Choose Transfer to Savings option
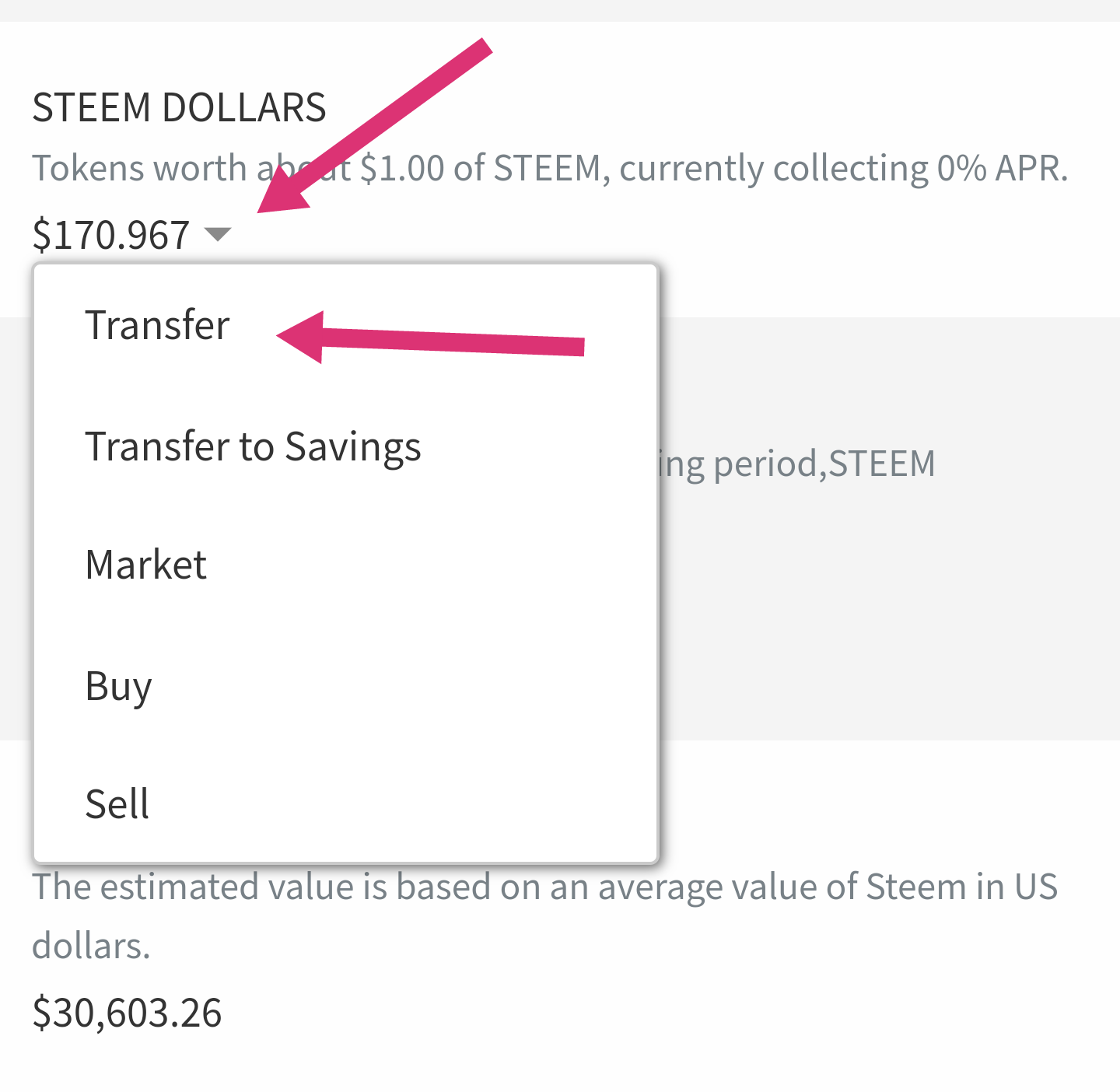Viewport: 1120px width, 1092px height. point(253,446)
